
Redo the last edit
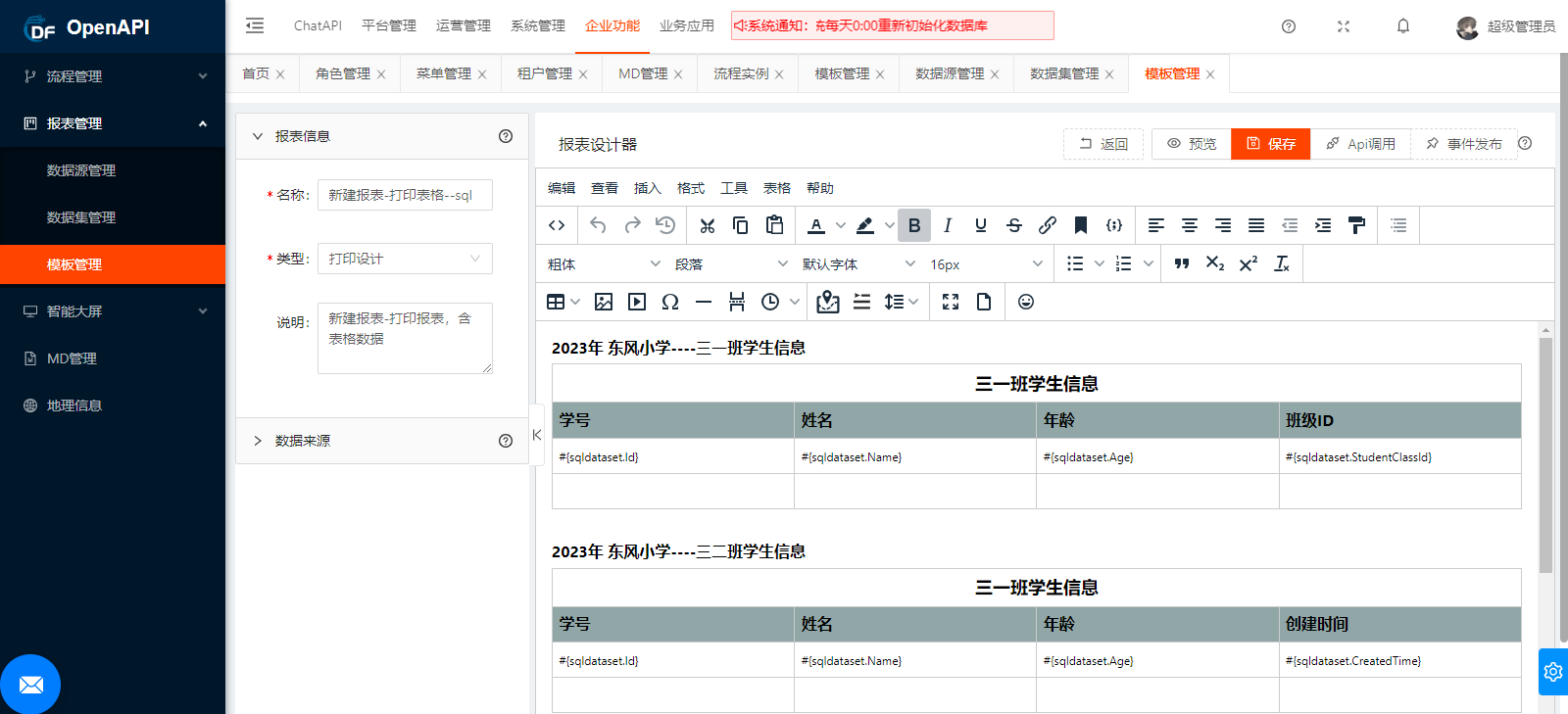[632, 225]
